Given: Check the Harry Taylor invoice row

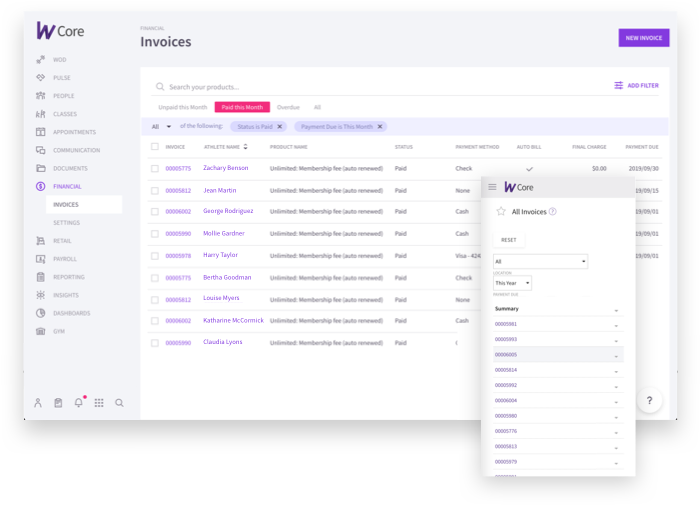Looking at the screenshot, I should 154,256.
